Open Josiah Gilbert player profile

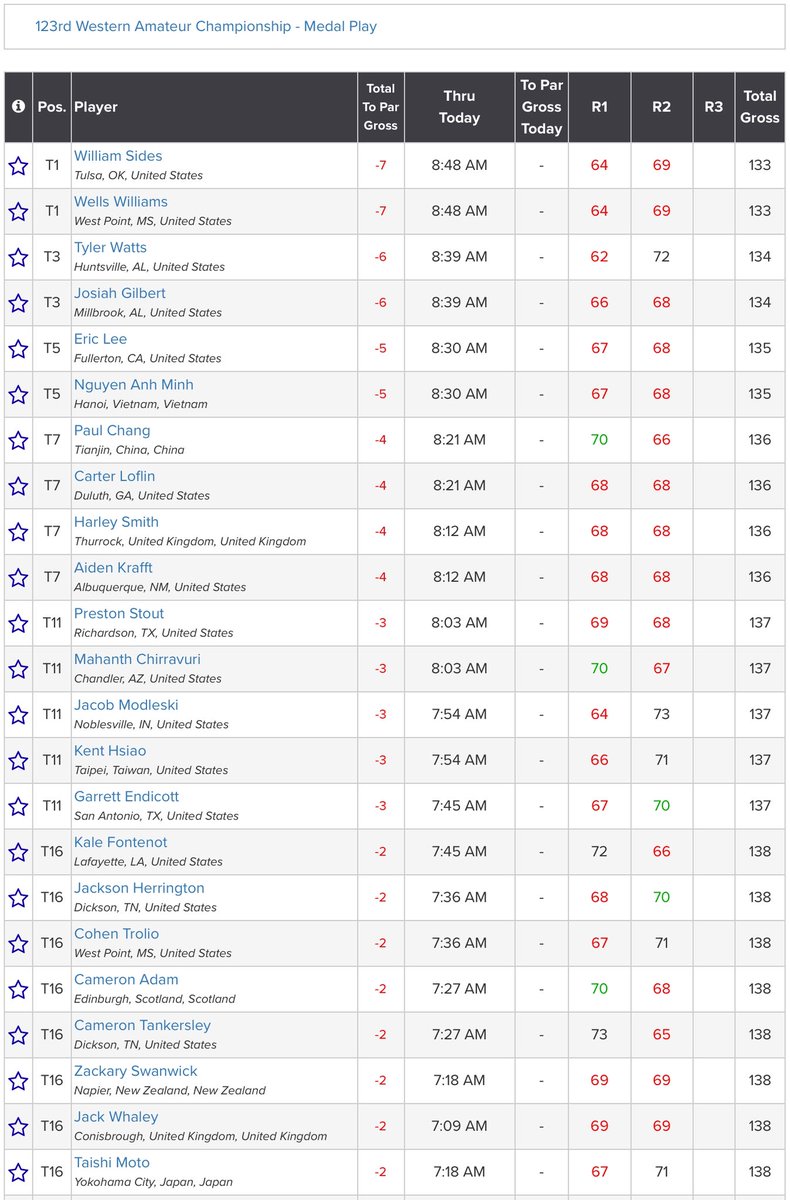coord(120,293)
